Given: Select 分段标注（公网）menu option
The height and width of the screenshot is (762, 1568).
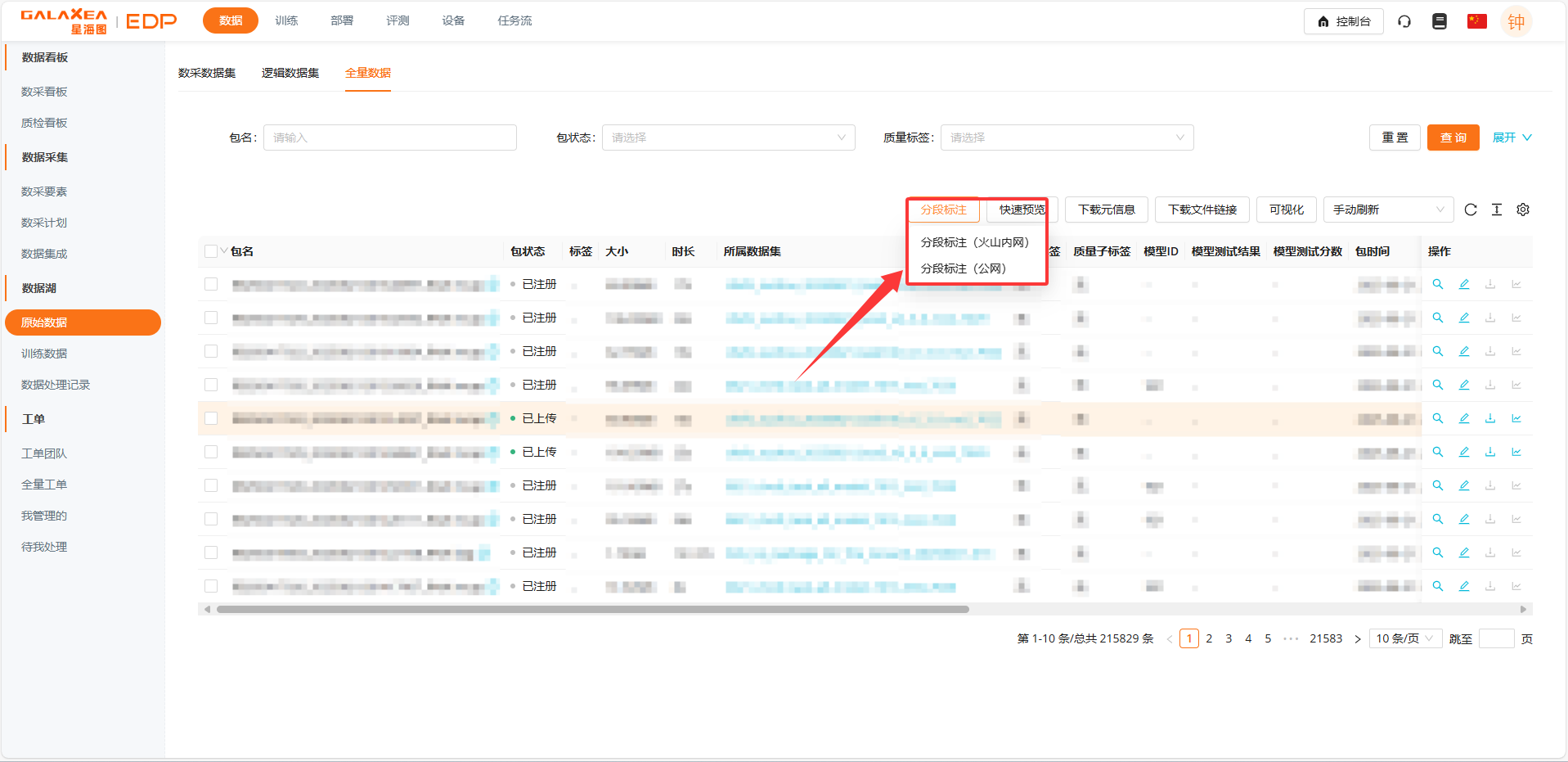Looking at the screenshot, I should (963, 268).
